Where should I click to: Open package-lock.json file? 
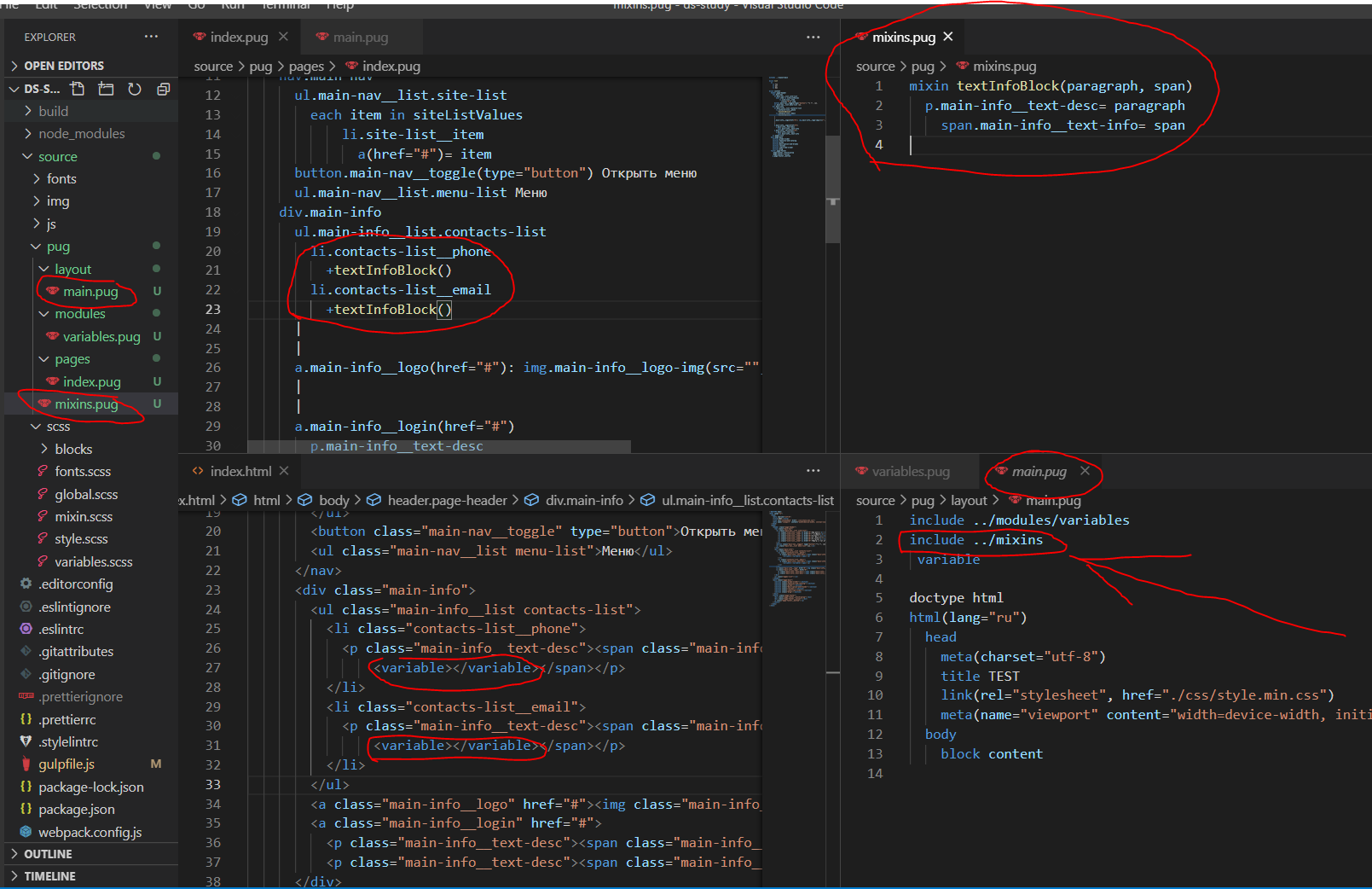coord(90,787)
